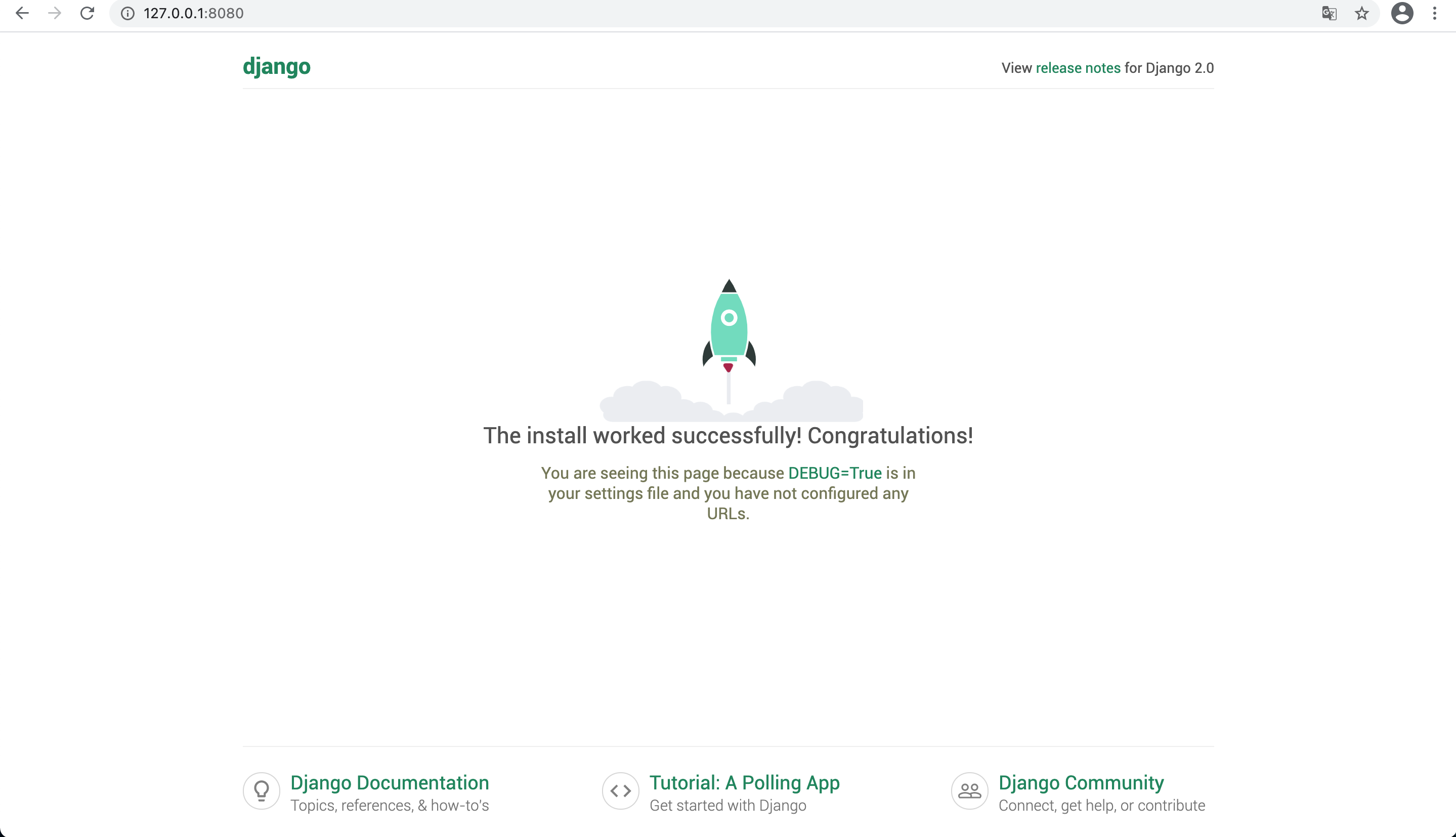
Task: Open Django Community link
Action: [x=1081, y=782]
